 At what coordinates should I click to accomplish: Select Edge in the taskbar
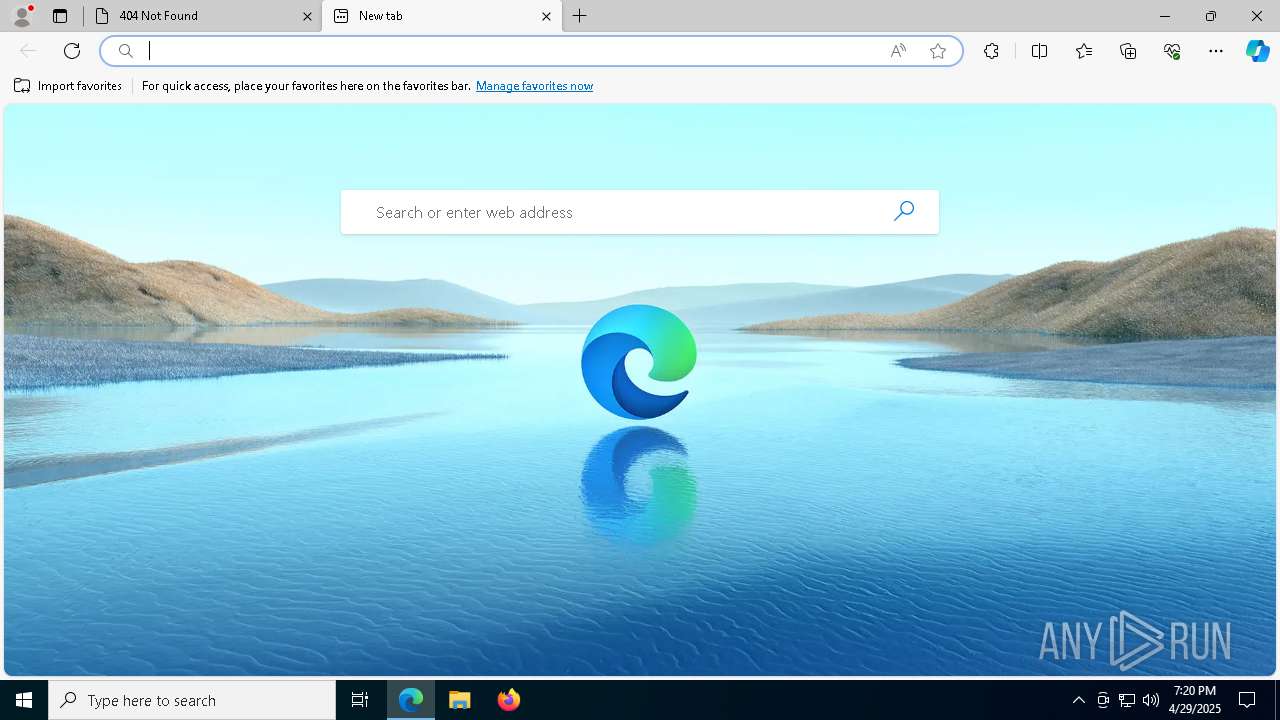pyautogui.click(x=411, y=700)
